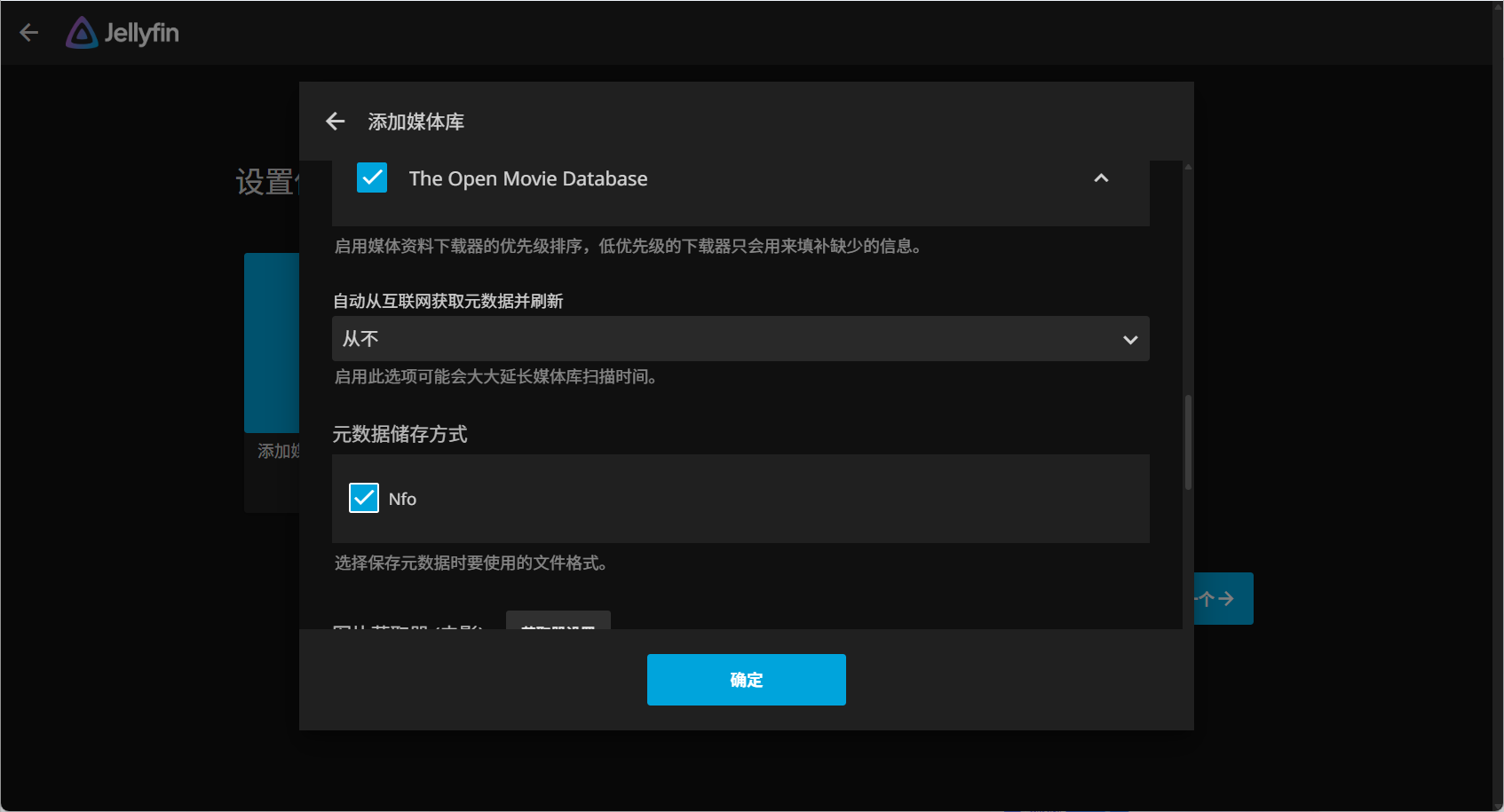Click the 元数据储存方式 section heading
The image size is (1504, 812).
point(400,434)
